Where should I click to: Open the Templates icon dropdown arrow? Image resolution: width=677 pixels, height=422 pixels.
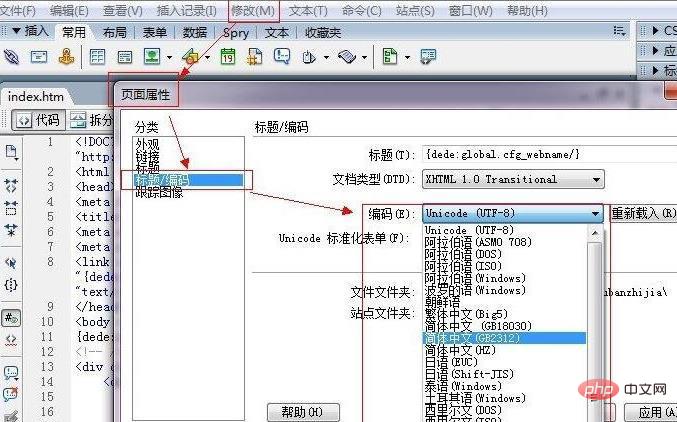tap(407, 57)
